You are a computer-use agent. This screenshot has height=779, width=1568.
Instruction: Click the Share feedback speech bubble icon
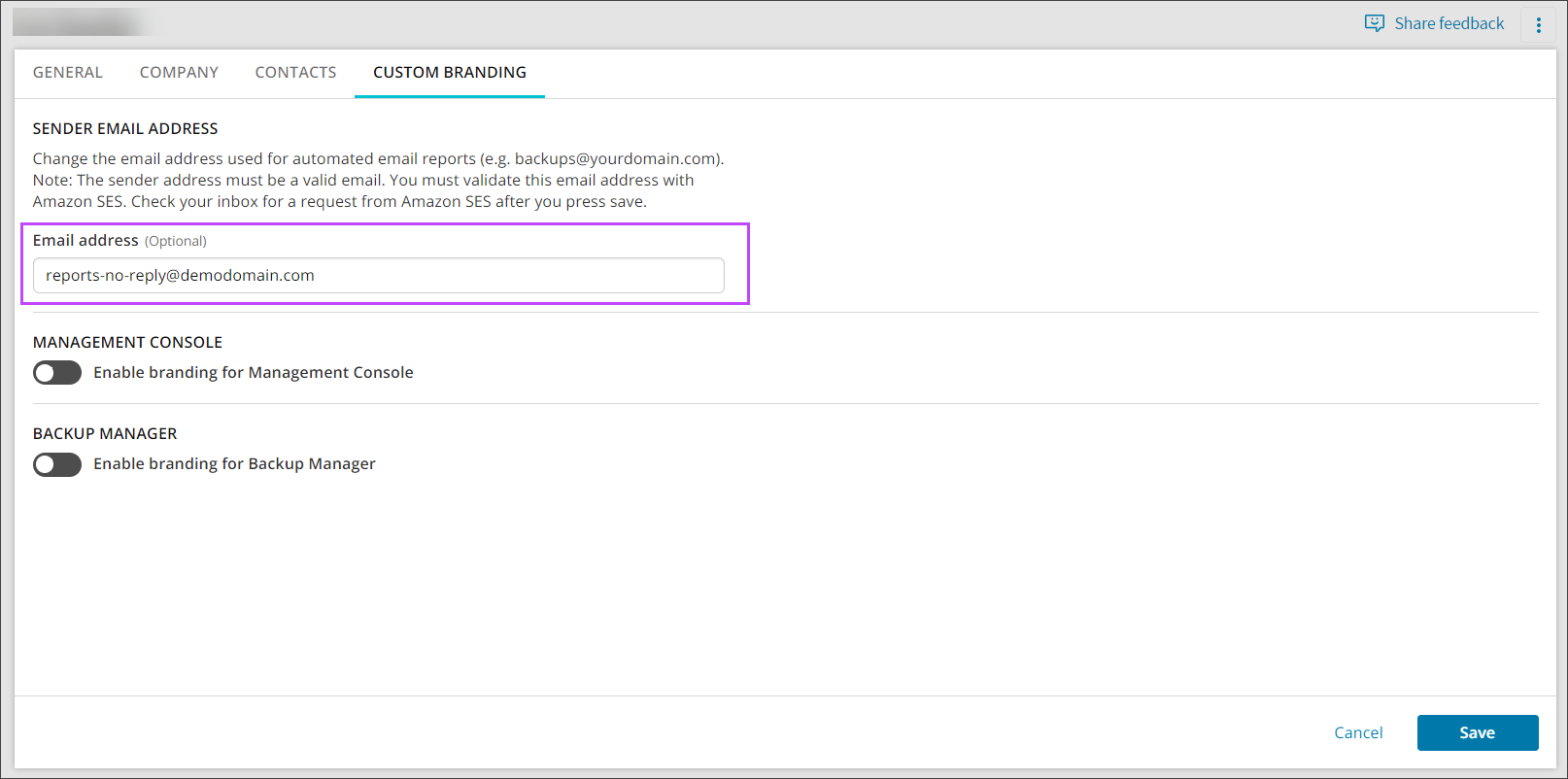(x=1374, y=23)
